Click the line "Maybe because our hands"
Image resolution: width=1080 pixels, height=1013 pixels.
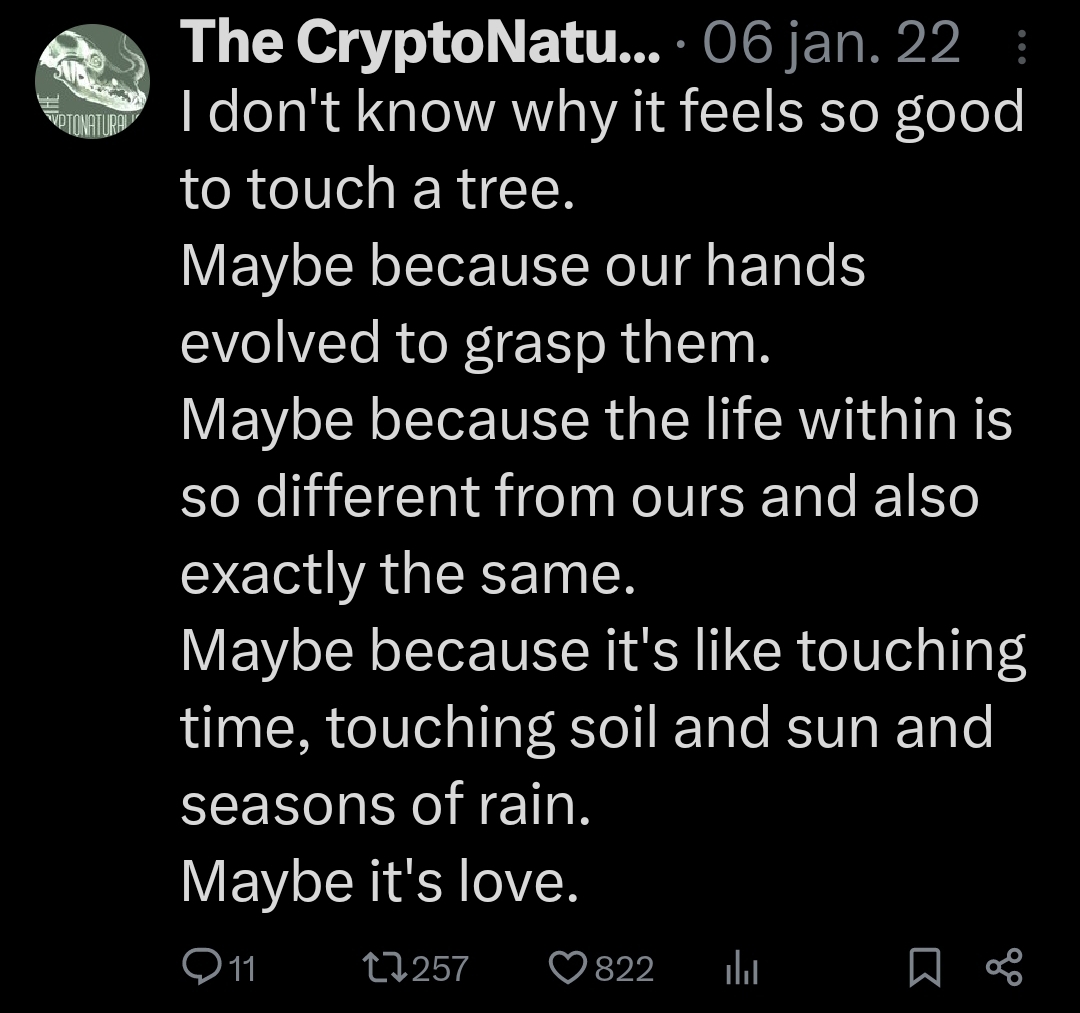(x=522, y=267)
